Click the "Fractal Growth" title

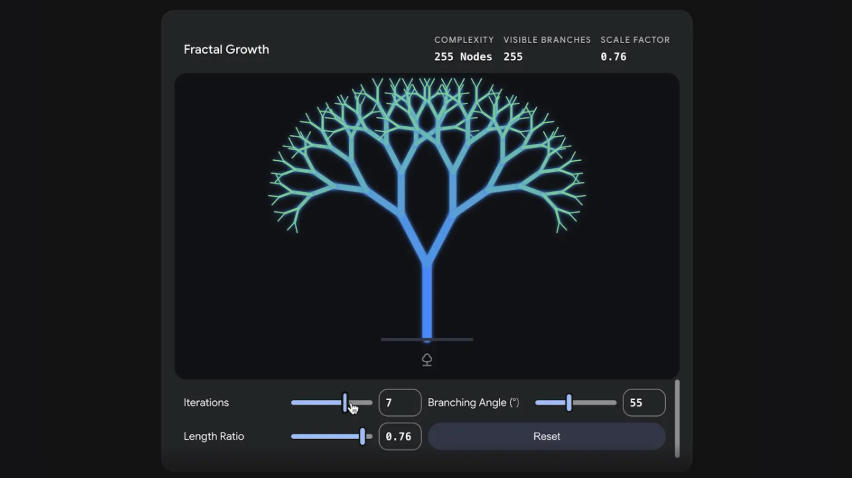[226, 49]
